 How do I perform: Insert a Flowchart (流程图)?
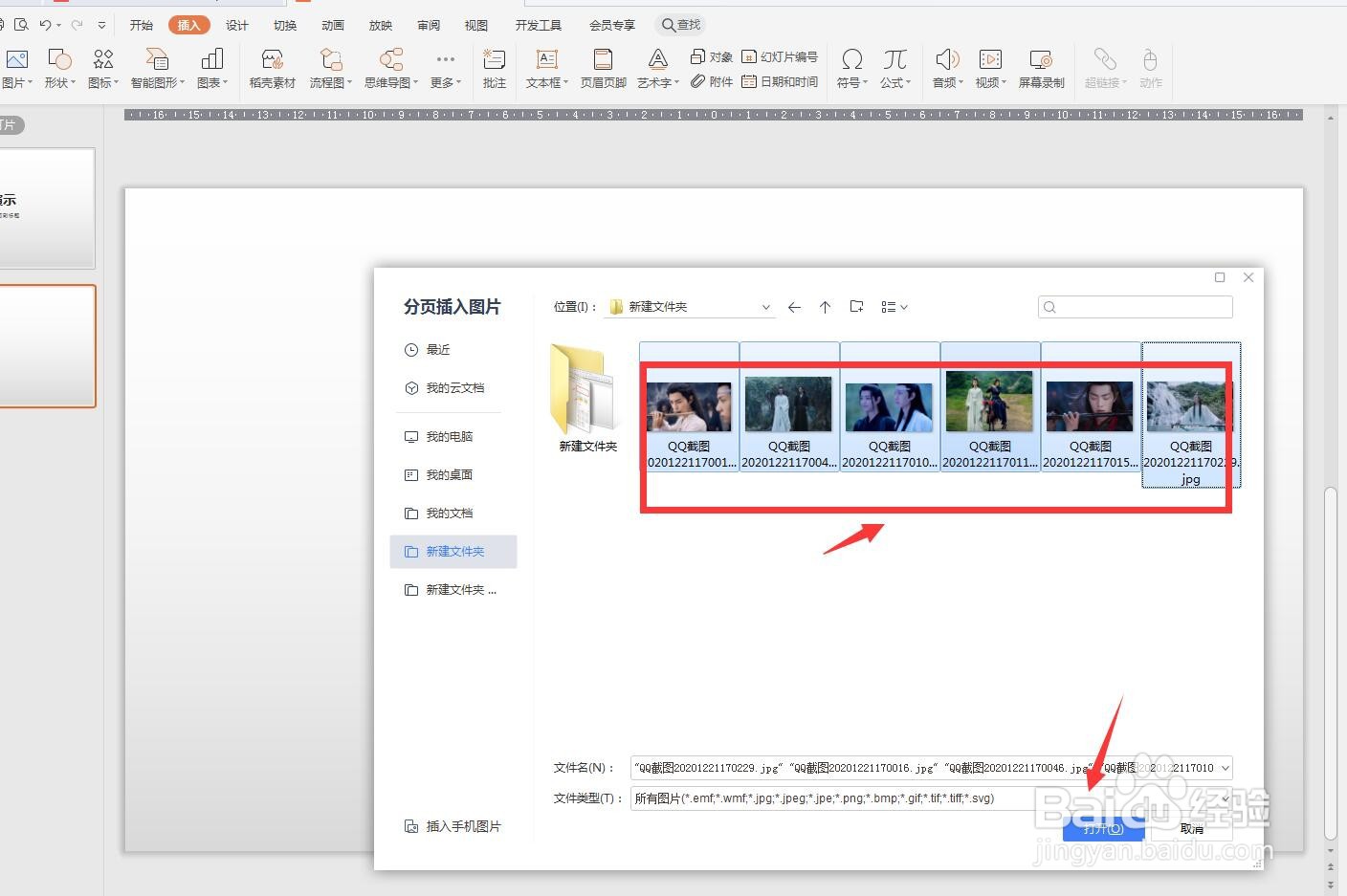pyautogui.click(x=330, y=69)
